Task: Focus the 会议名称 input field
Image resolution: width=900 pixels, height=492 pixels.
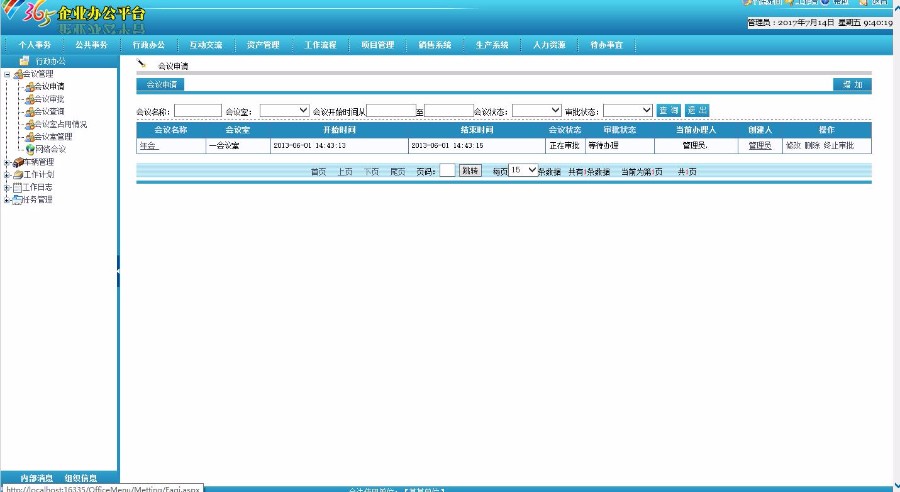Action: point(198,110)
